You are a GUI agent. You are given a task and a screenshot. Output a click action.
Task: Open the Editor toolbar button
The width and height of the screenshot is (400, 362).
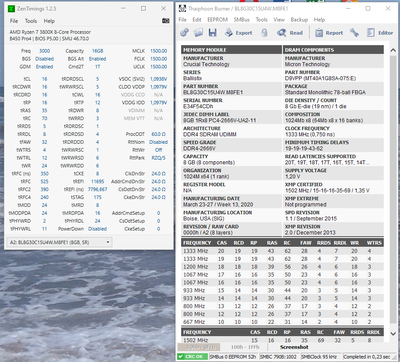tap(380, 33)
